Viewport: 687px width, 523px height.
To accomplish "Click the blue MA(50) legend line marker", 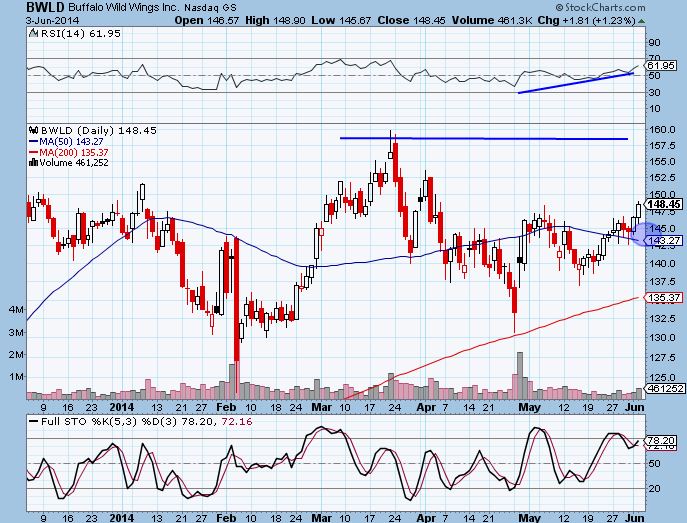I will [x=34, y=141].
